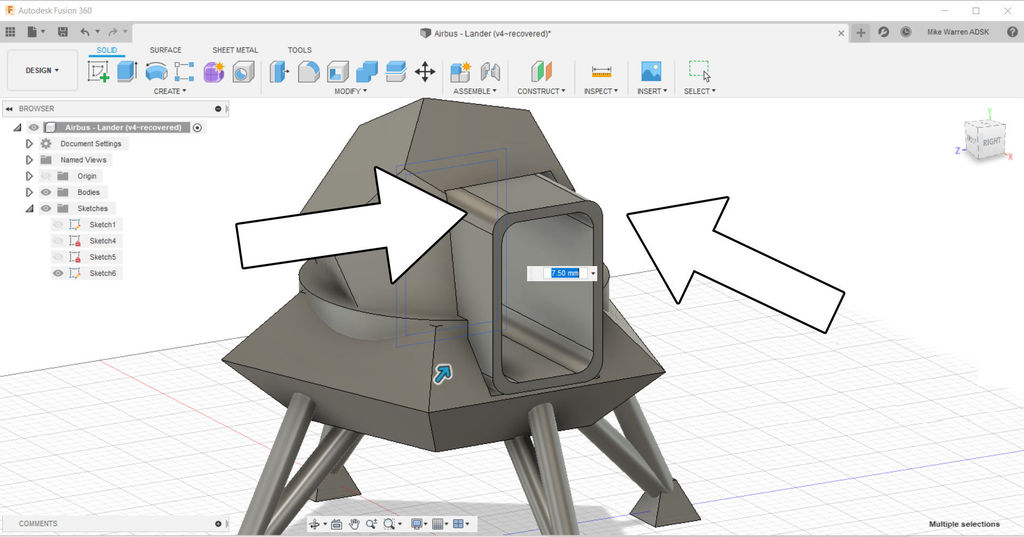The image size is (1024, 537).
Task: Click the Save icon
Action: pyautogui.click(x=61, y=32)
